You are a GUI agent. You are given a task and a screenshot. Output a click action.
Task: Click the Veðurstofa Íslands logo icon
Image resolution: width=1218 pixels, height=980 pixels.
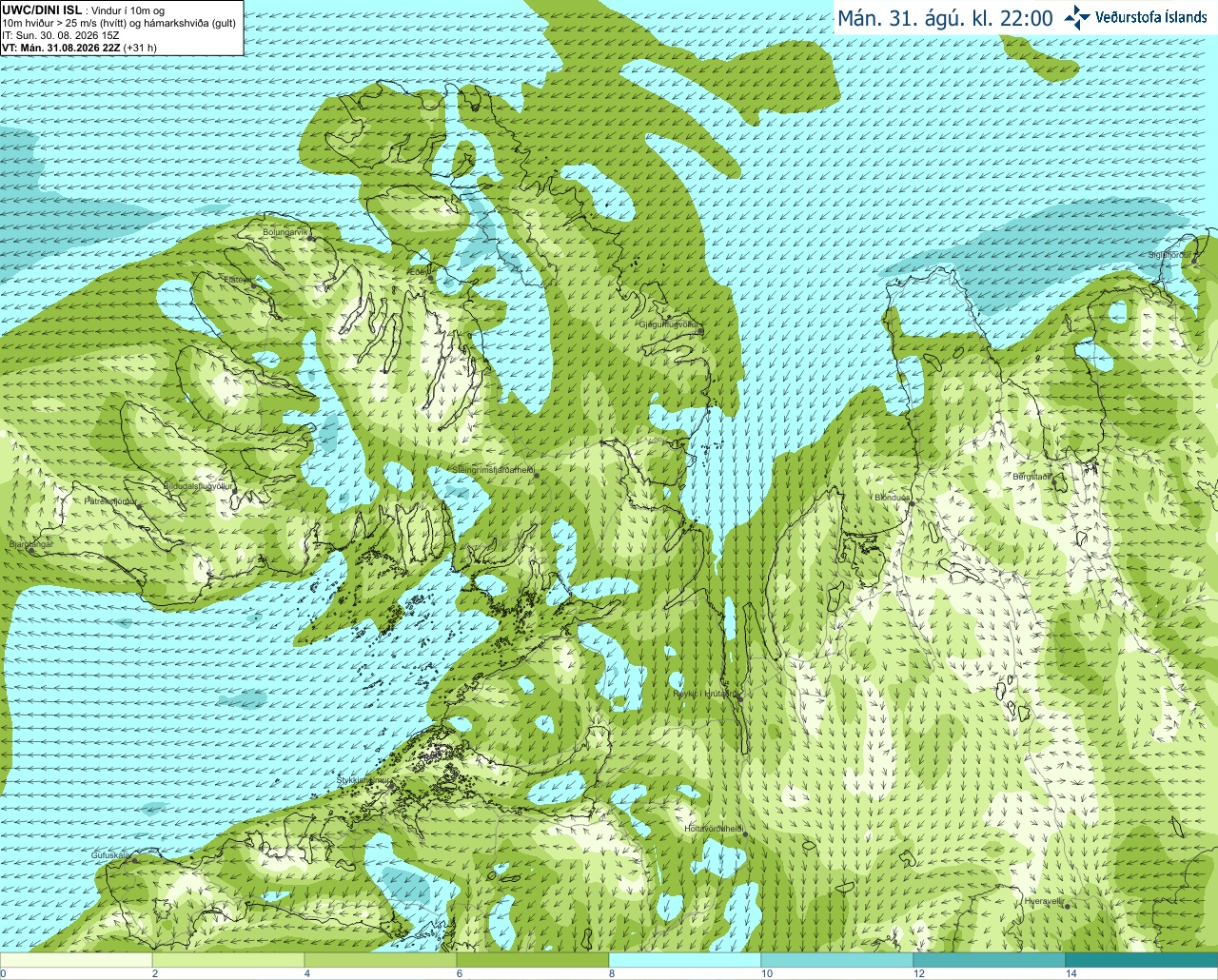click(1076, 17)
